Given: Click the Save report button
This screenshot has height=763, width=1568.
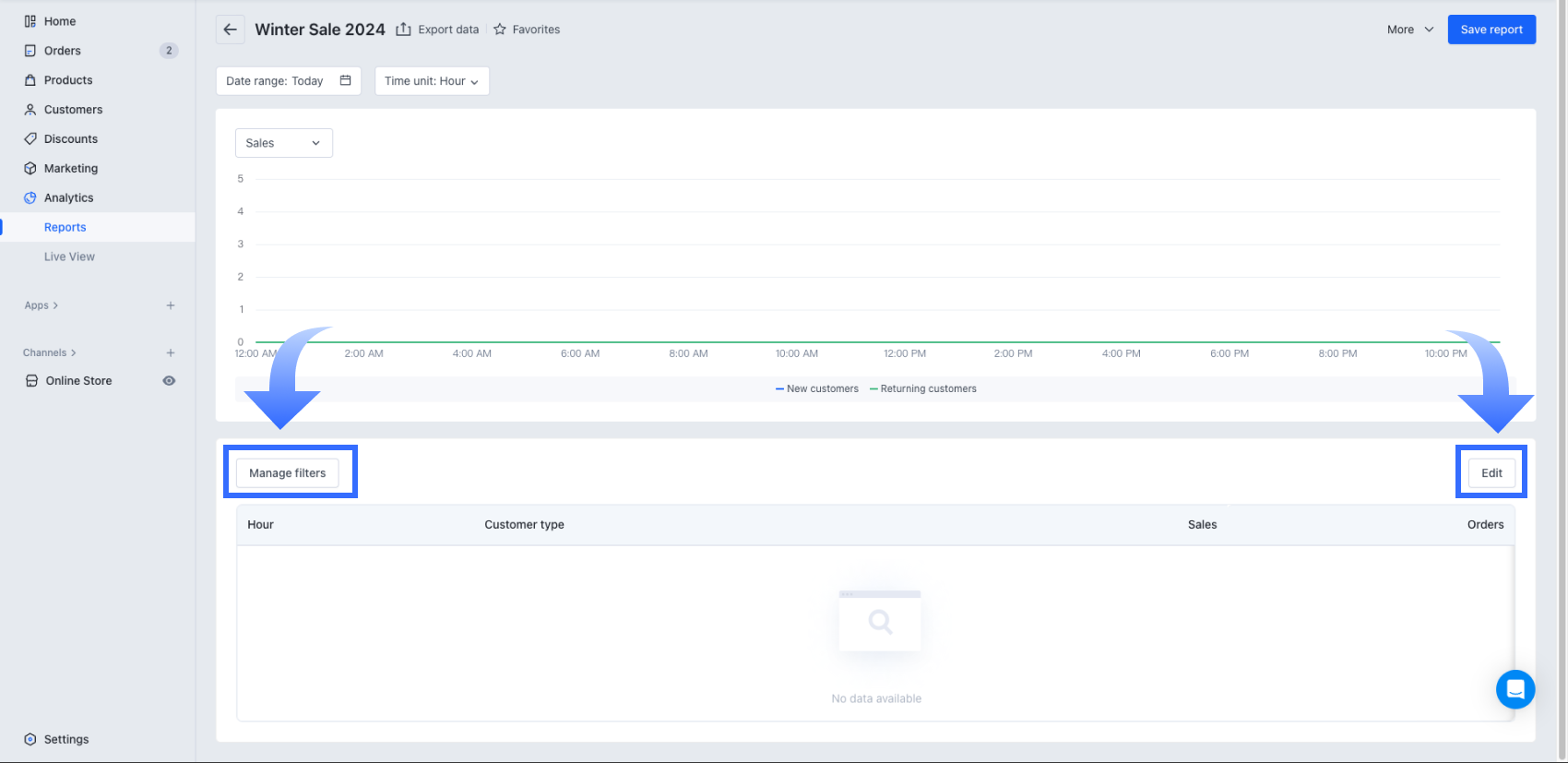Looking at the screenshot, I should tap(1491, 30).
